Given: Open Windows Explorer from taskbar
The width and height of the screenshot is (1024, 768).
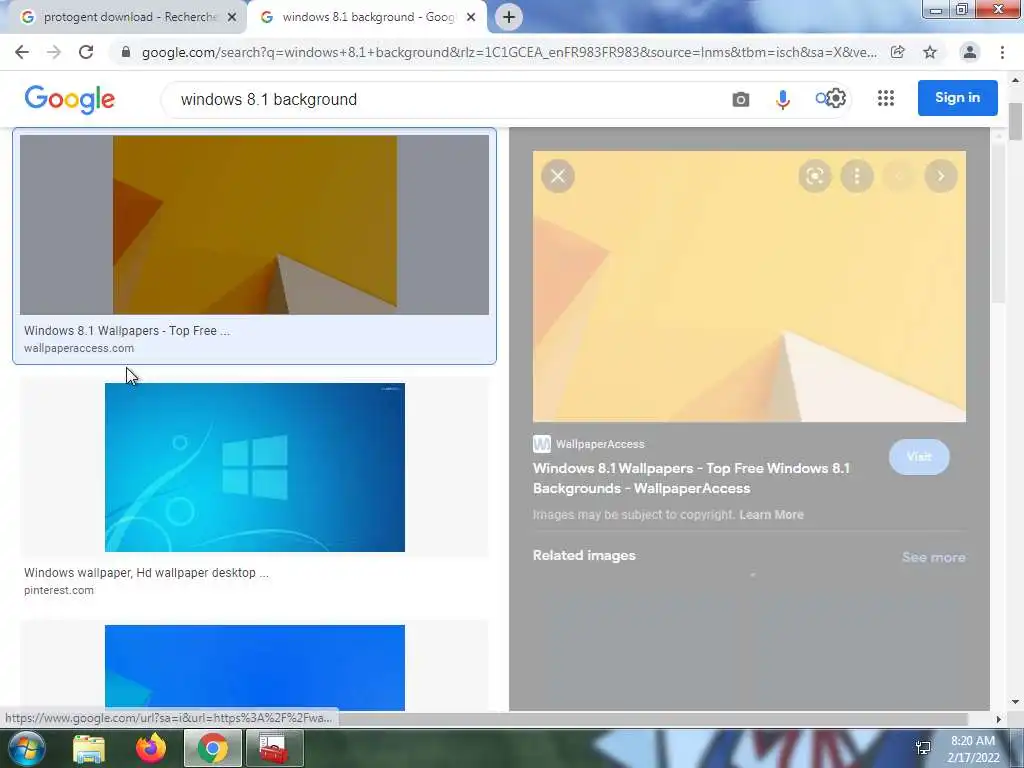Looking at the screenshot, I should click(x=89, y=748).
